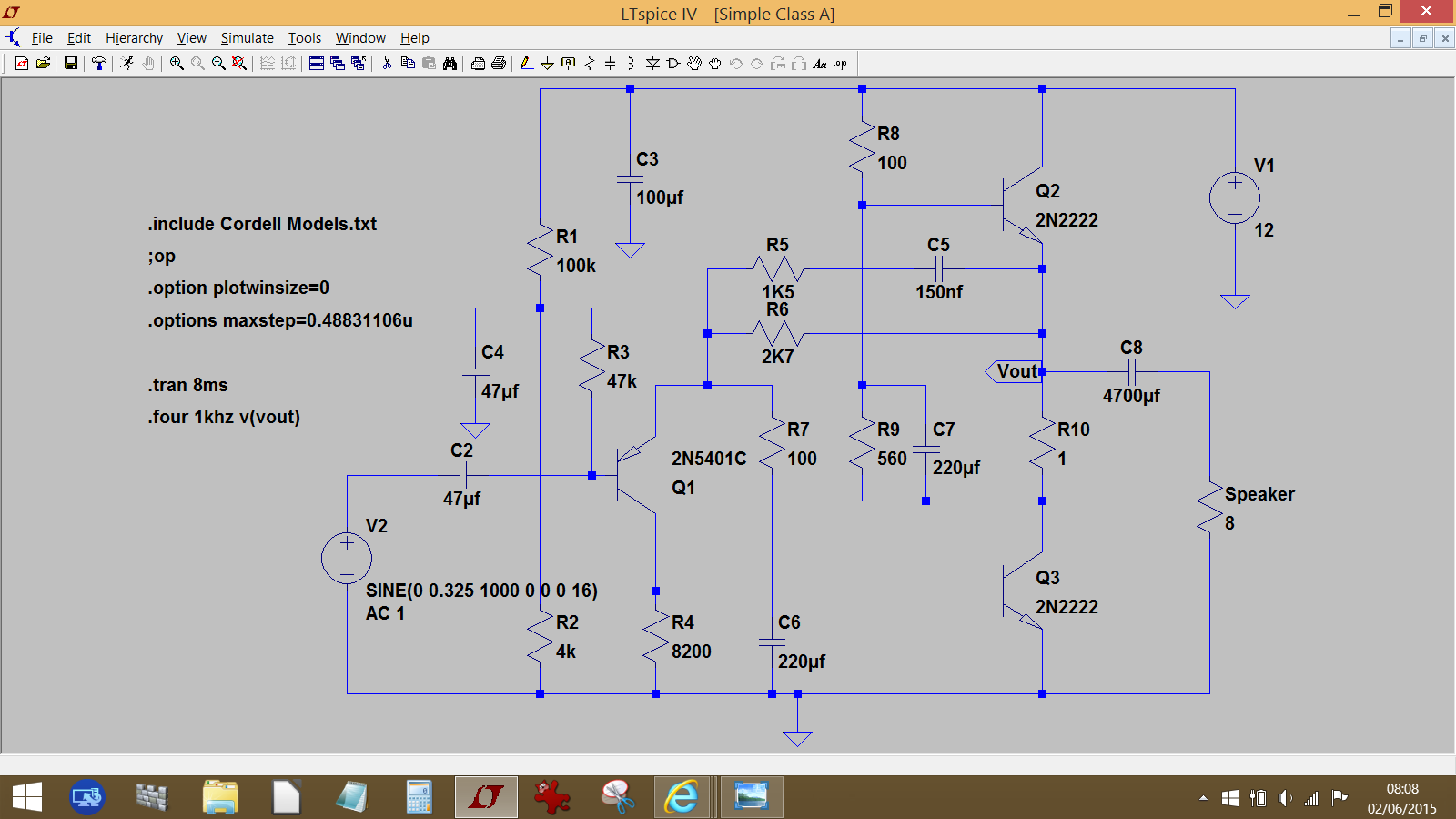
Task: Select the Ground symbol tool
Action: click(x=547, y=63)
